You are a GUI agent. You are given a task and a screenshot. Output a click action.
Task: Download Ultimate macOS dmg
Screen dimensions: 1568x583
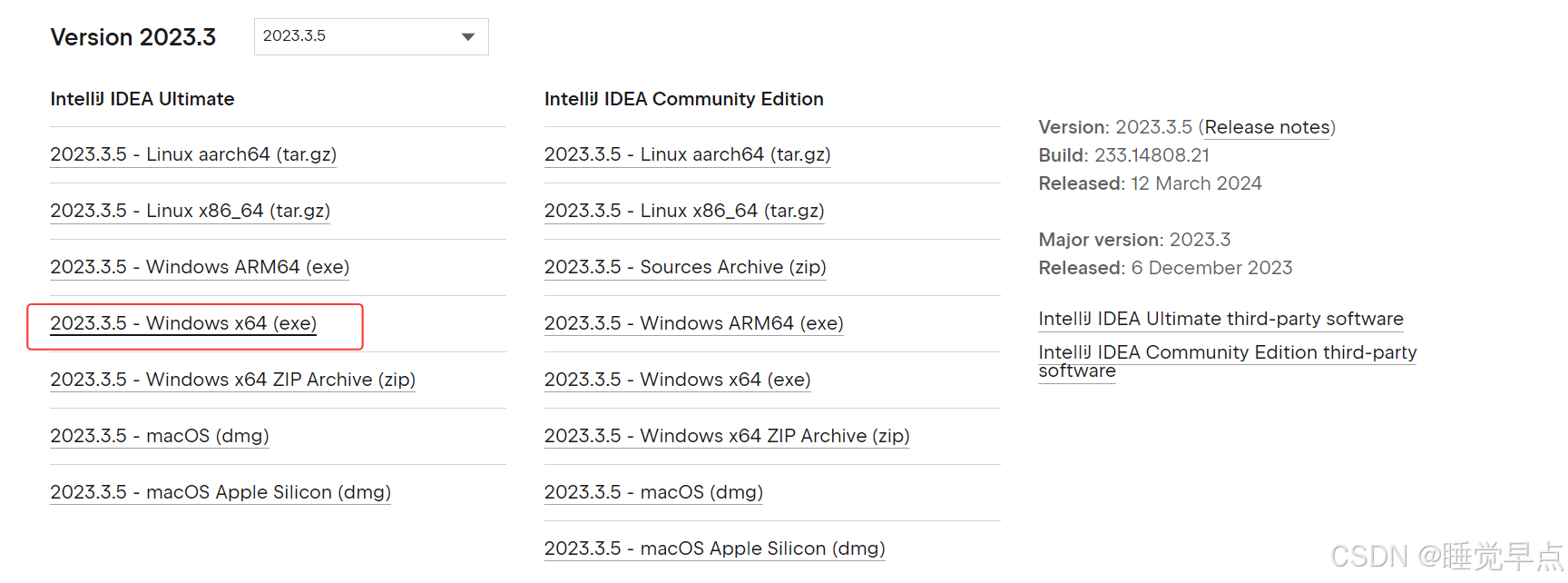click(160, 436)
